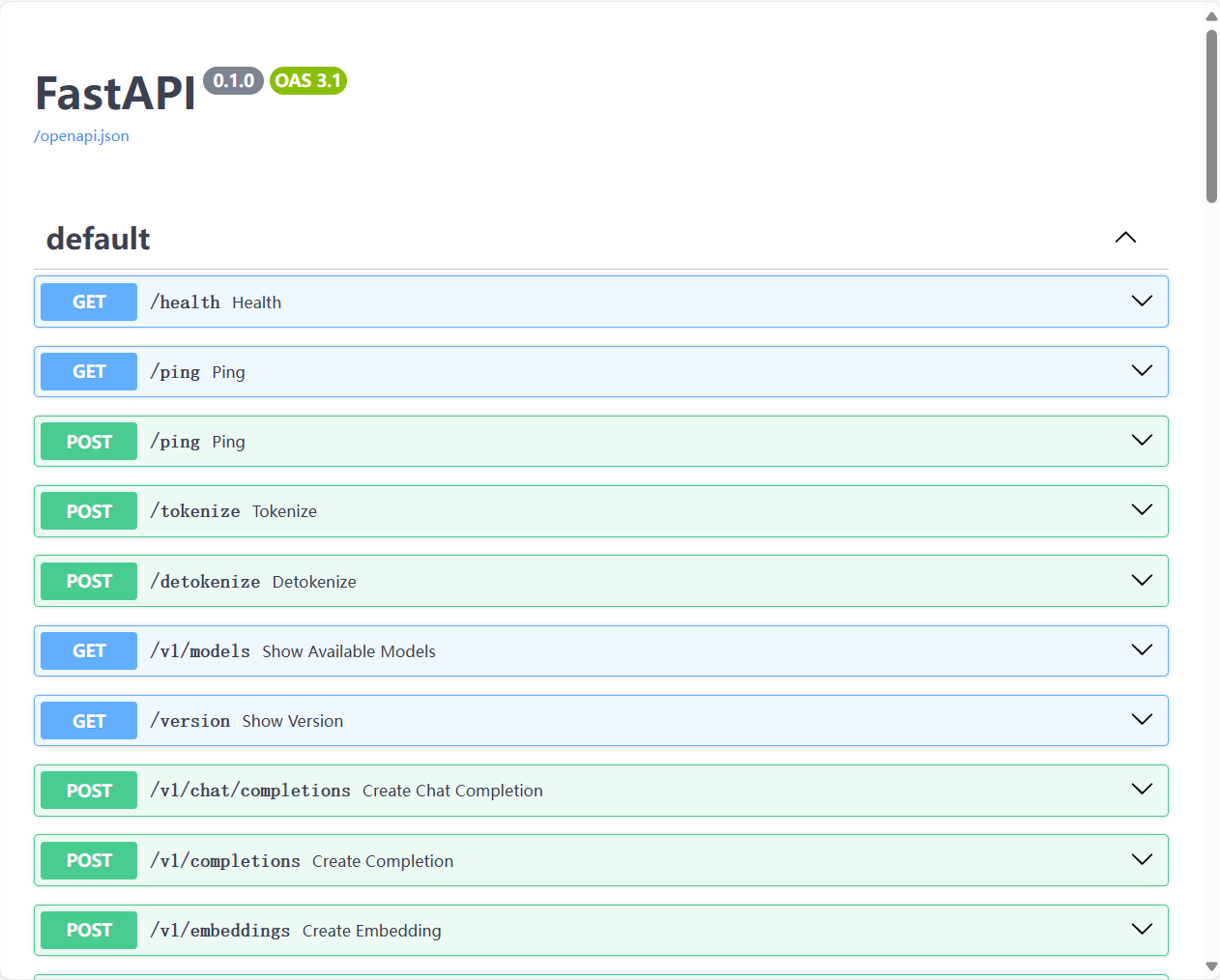Click the /tokenize path text

[195, 511]
